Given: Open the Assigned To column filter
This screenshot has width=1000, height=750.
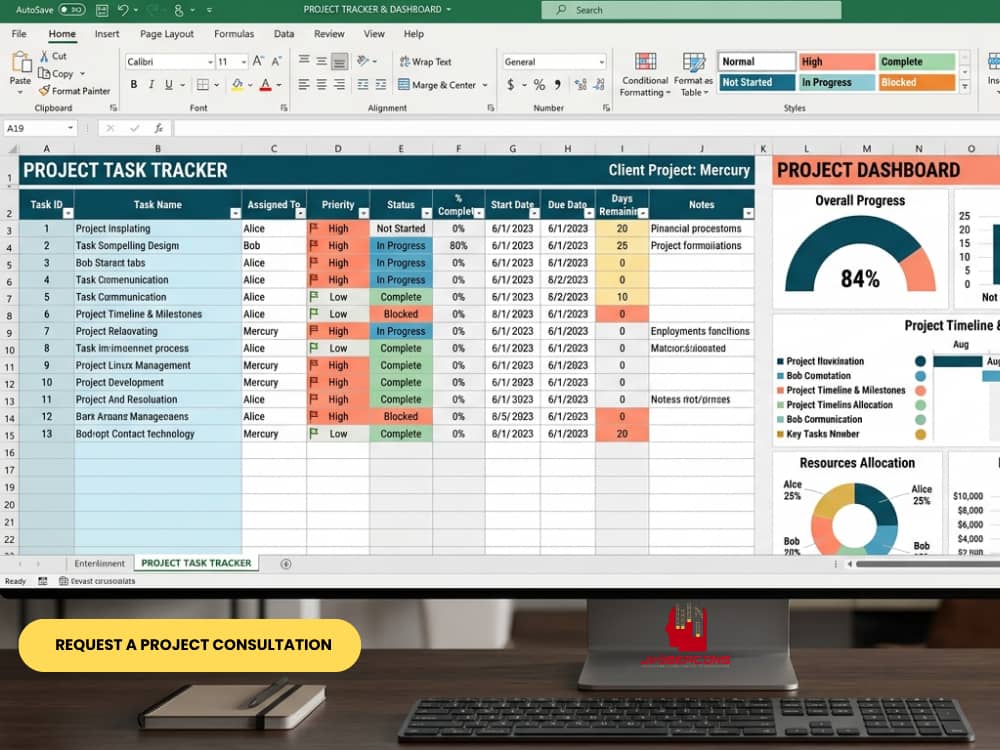Looking at the screenshot, I should pos(300,213).
